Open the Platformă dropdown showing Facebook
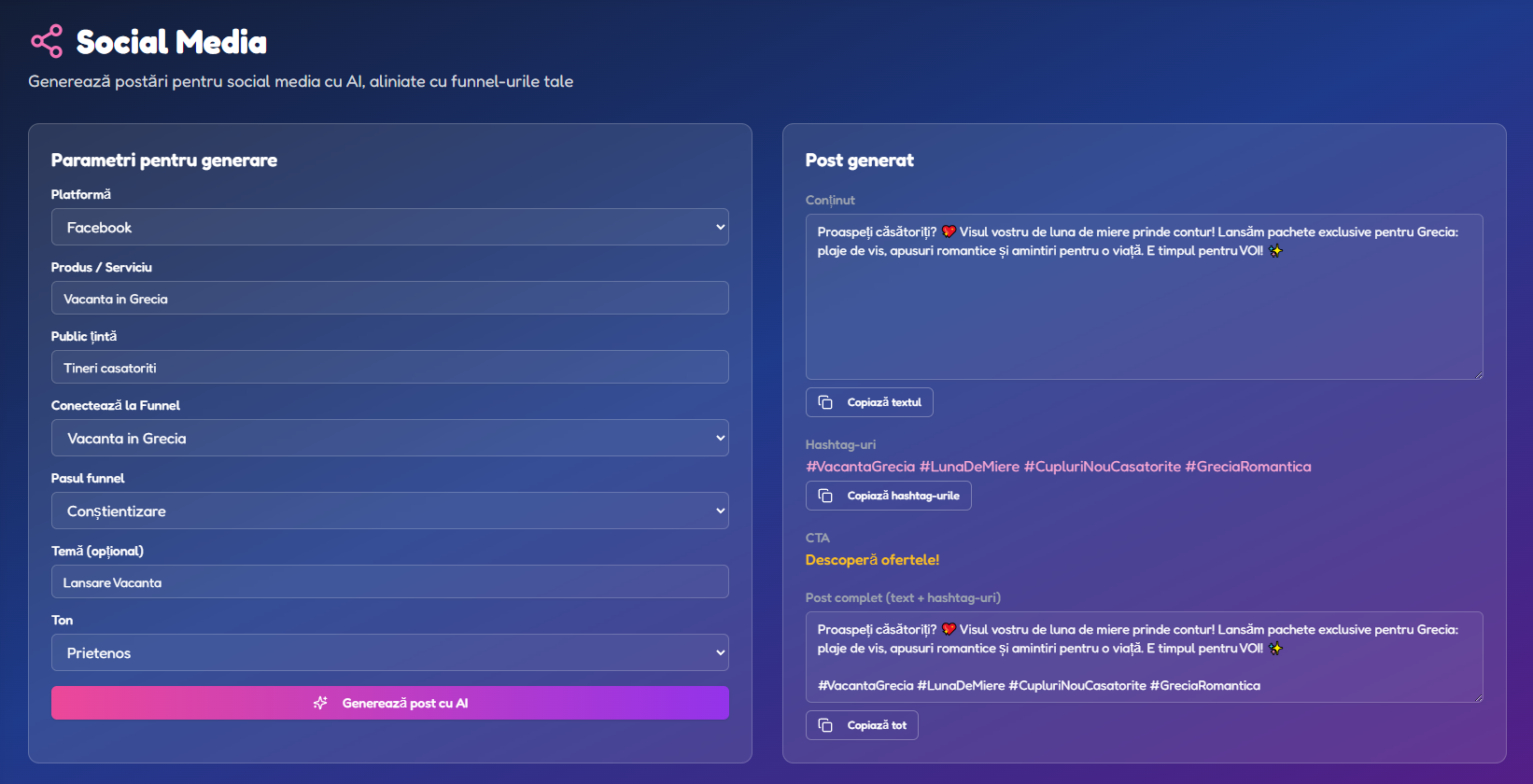Screen dimensions: 1533x784 click(389, 227)
